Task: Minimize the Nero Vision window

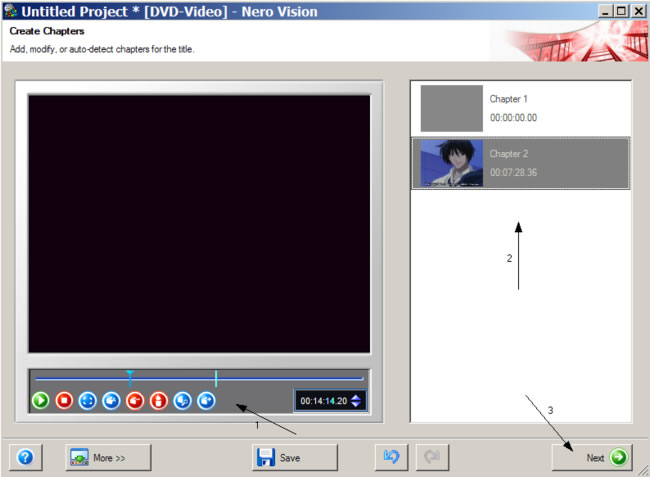Action: tap(605, 11)
